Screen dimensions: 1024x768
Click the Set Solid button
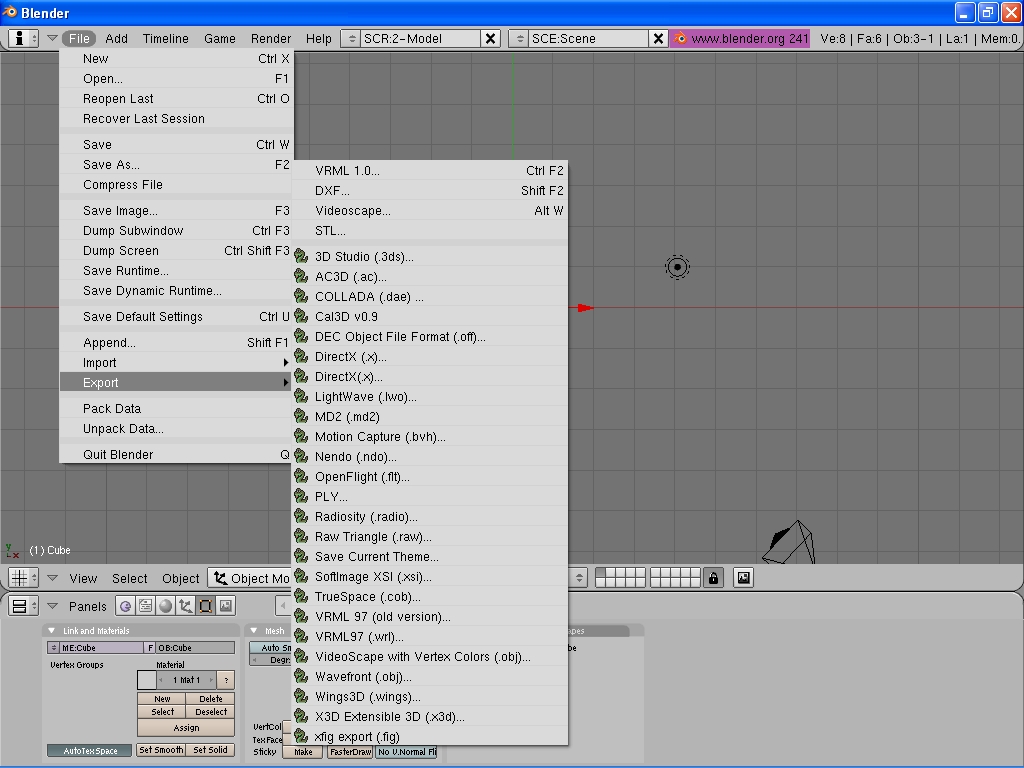pos(210,750)
